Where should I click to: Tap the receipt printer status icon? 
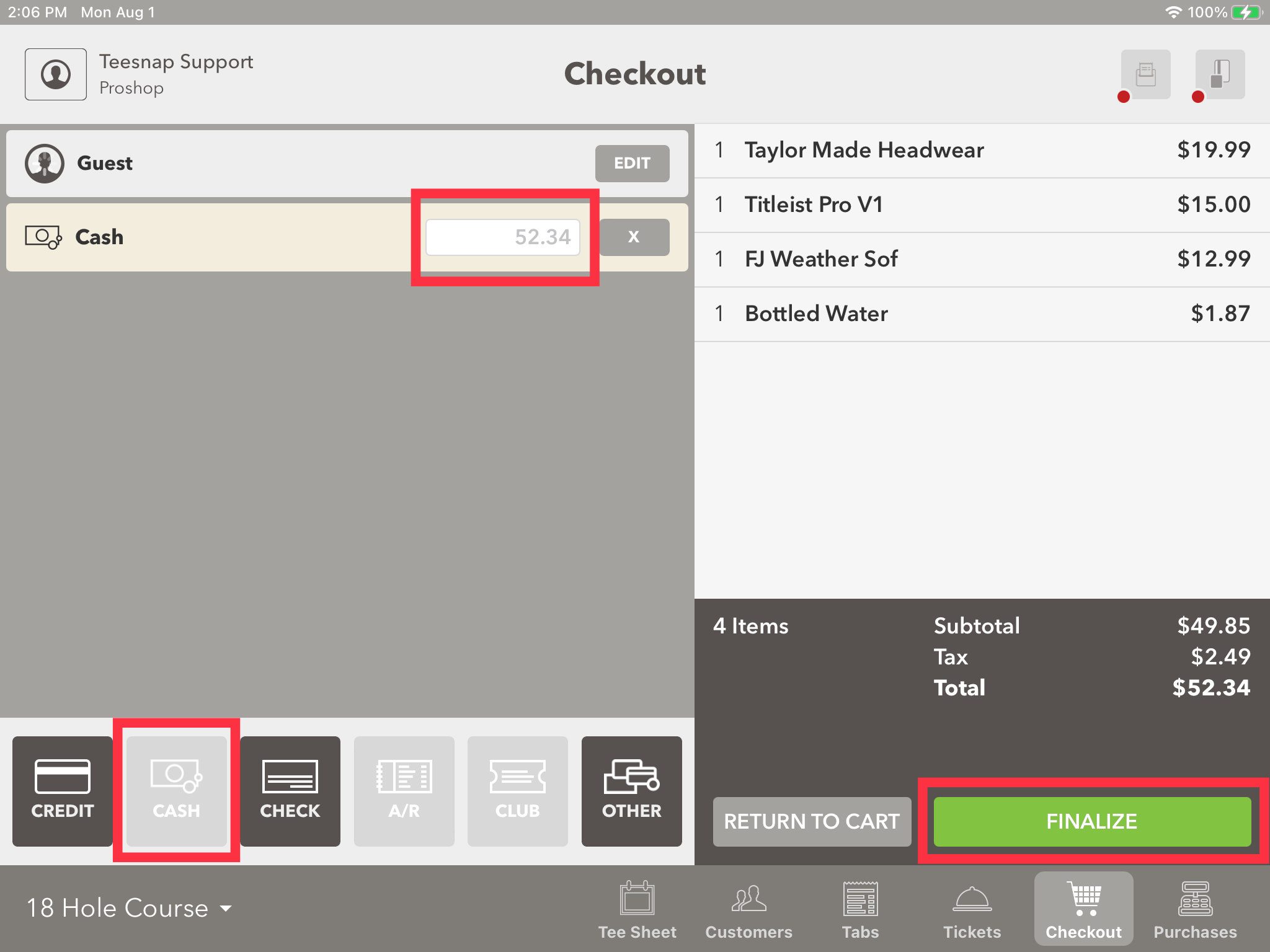1145,74
